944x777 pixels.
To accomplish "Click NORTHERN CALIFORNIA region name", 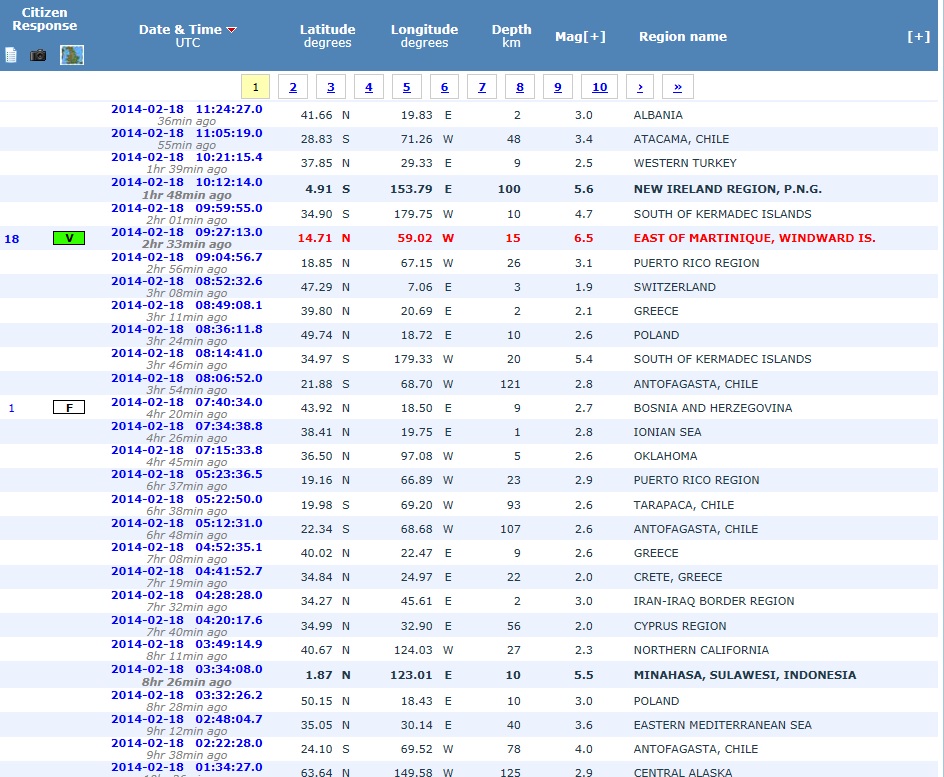I will pyautogui.click(x=701, y=650).
